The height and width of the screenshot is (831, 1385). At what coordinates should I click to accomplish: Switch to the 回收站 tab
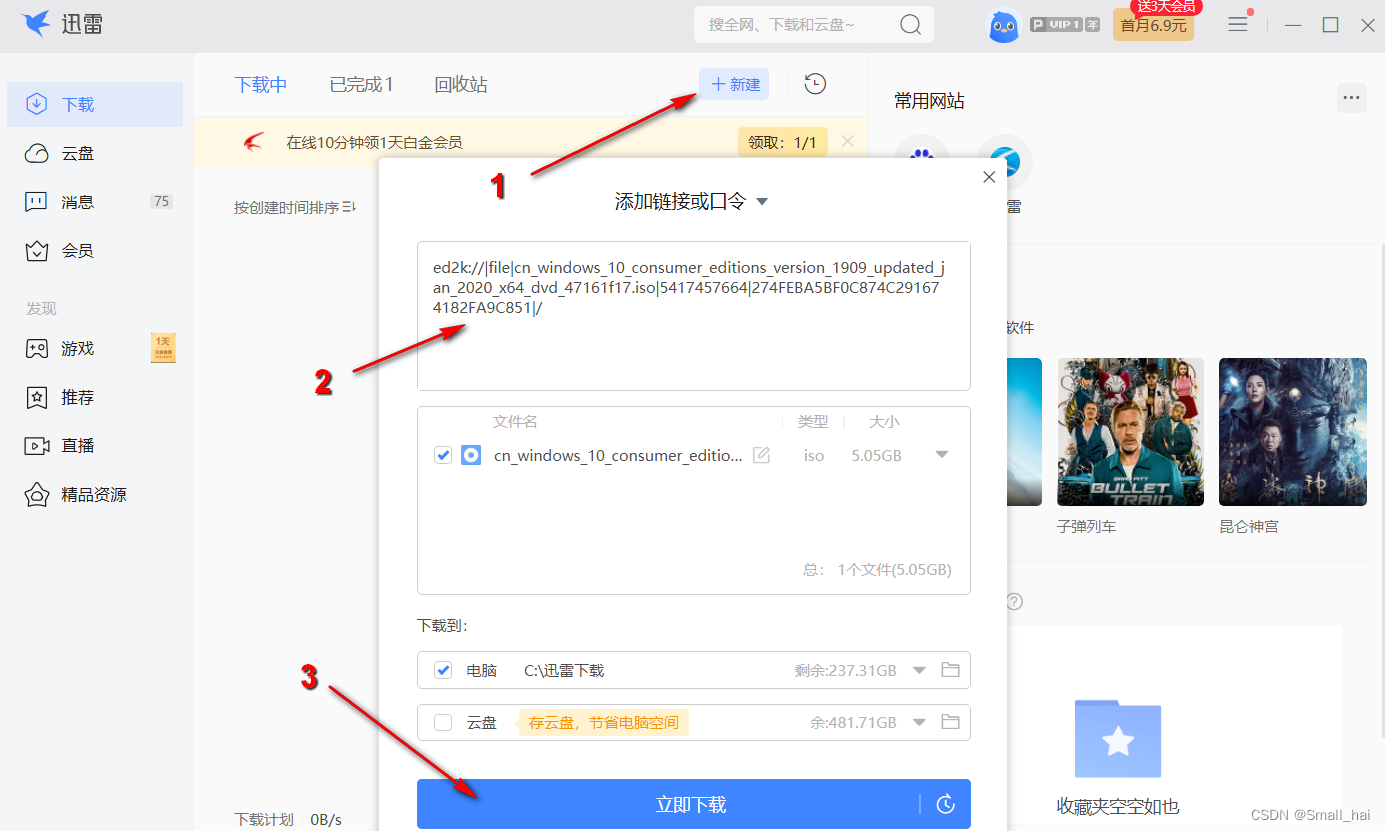pyautogui.click(x=461, y=85)
